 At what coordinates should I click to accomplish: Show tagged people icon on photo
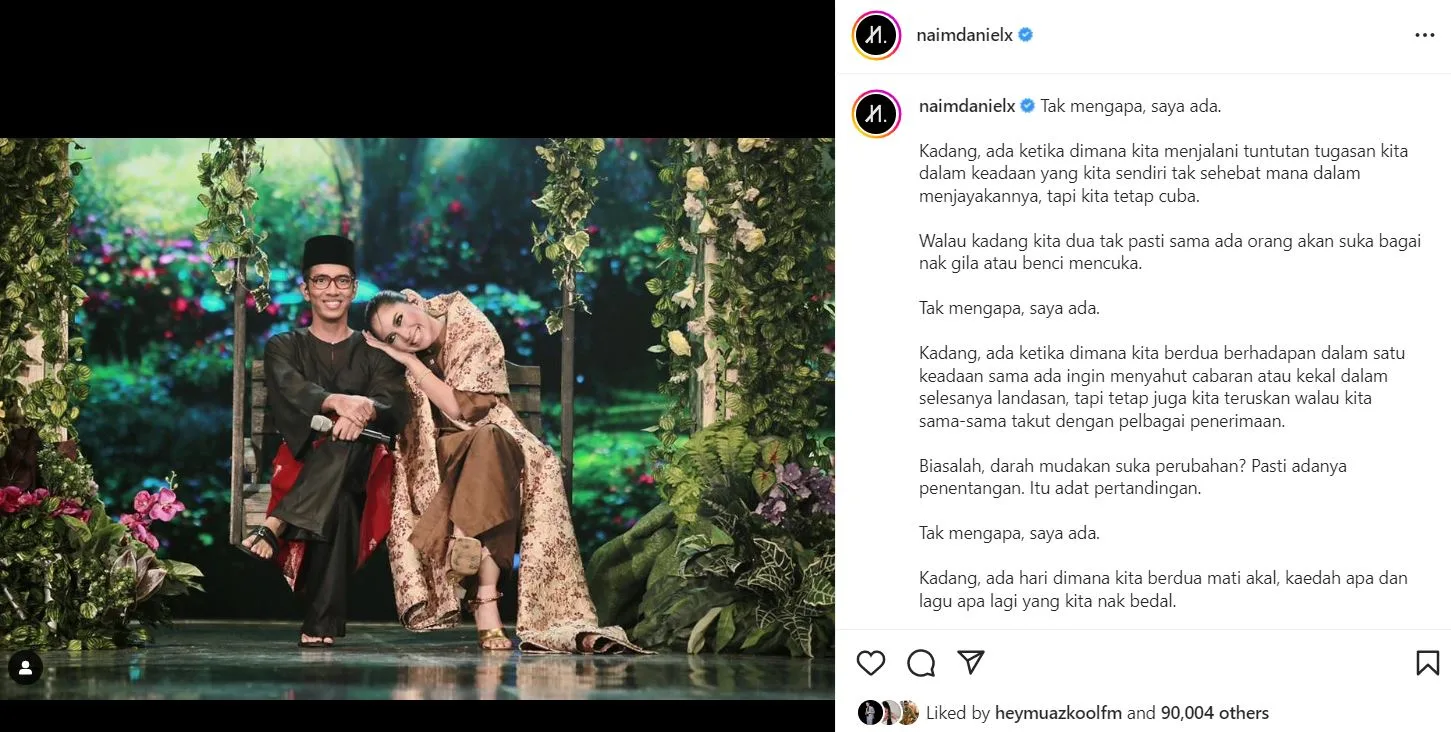25,667
